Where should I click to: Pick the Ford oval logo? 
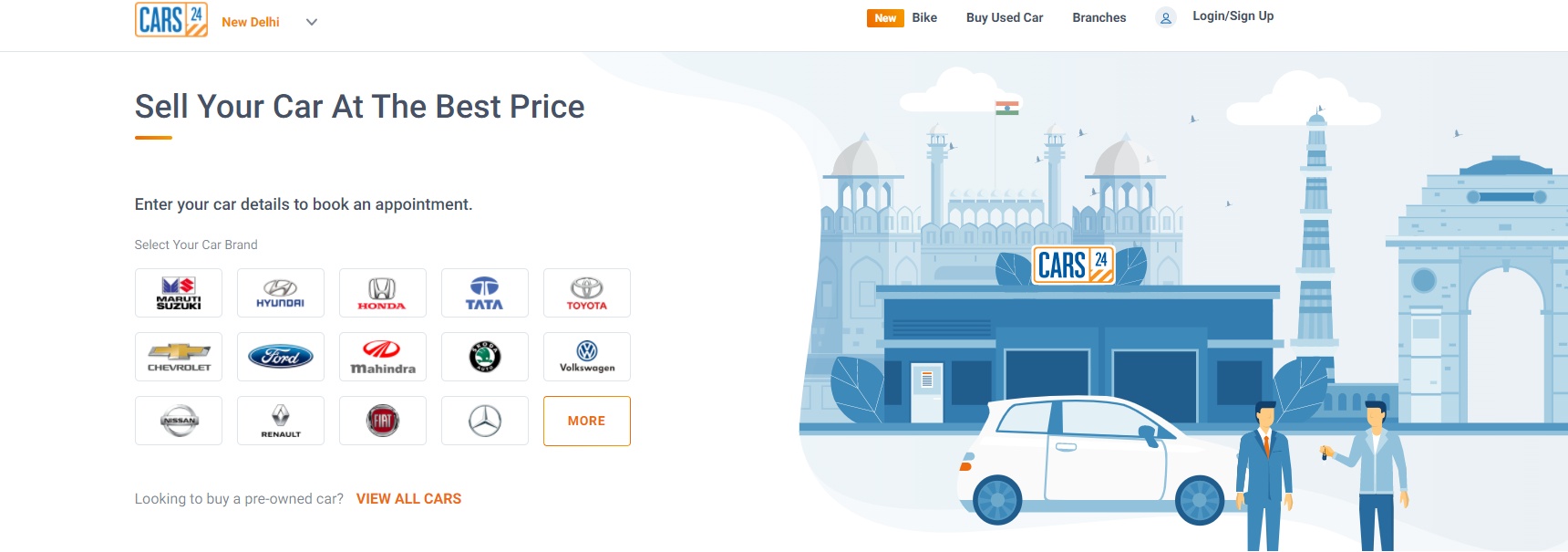(x=281, y=357)
